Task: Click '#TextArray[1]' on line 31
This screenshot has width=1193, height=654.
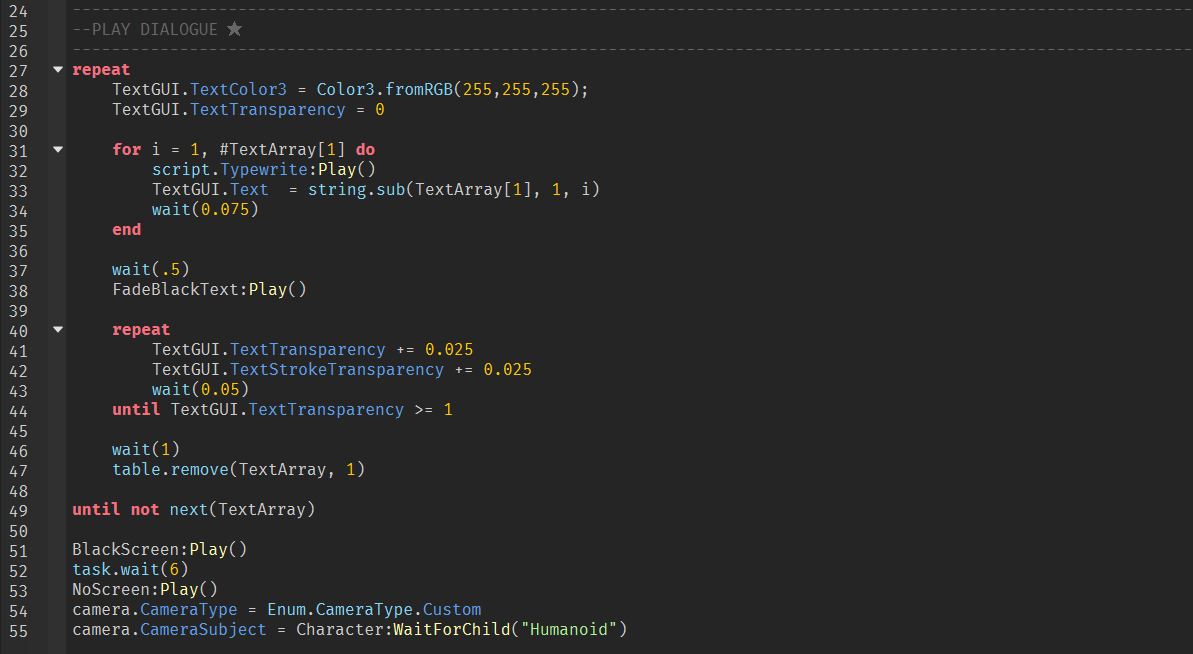Action: pyautogui.click(x=282, y=150)
